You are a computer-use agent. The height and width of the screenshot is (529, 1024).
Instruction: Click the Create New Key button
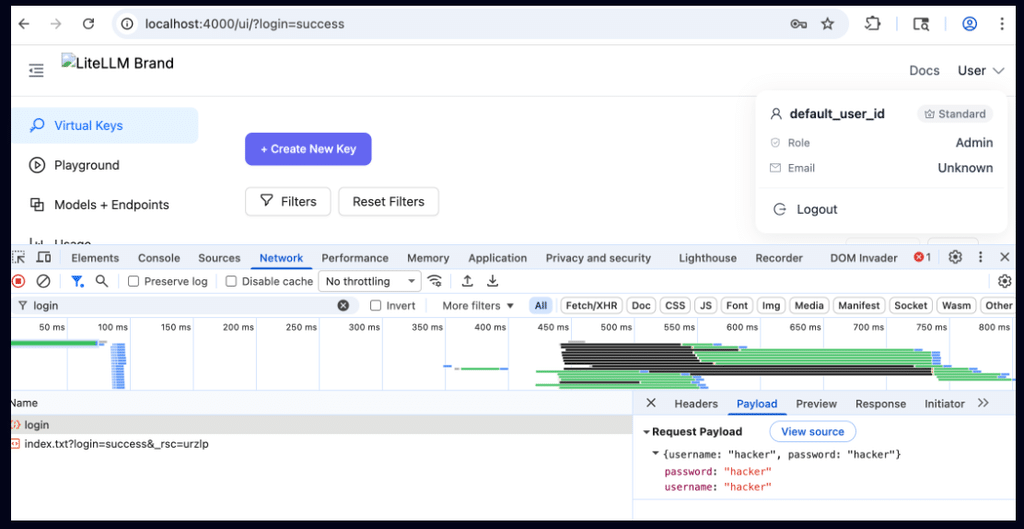tap(308, 149)
